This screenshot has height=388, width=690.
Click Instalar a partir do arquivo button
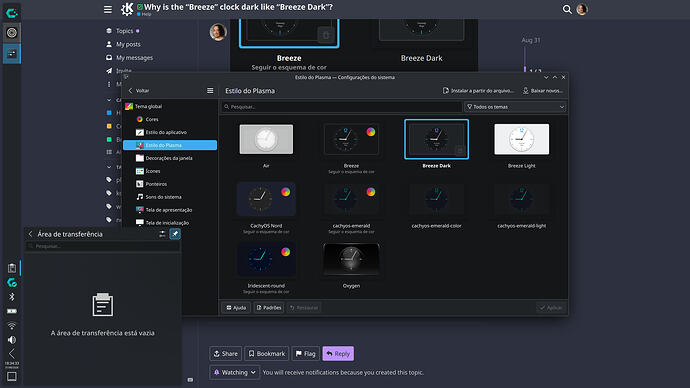478,91
